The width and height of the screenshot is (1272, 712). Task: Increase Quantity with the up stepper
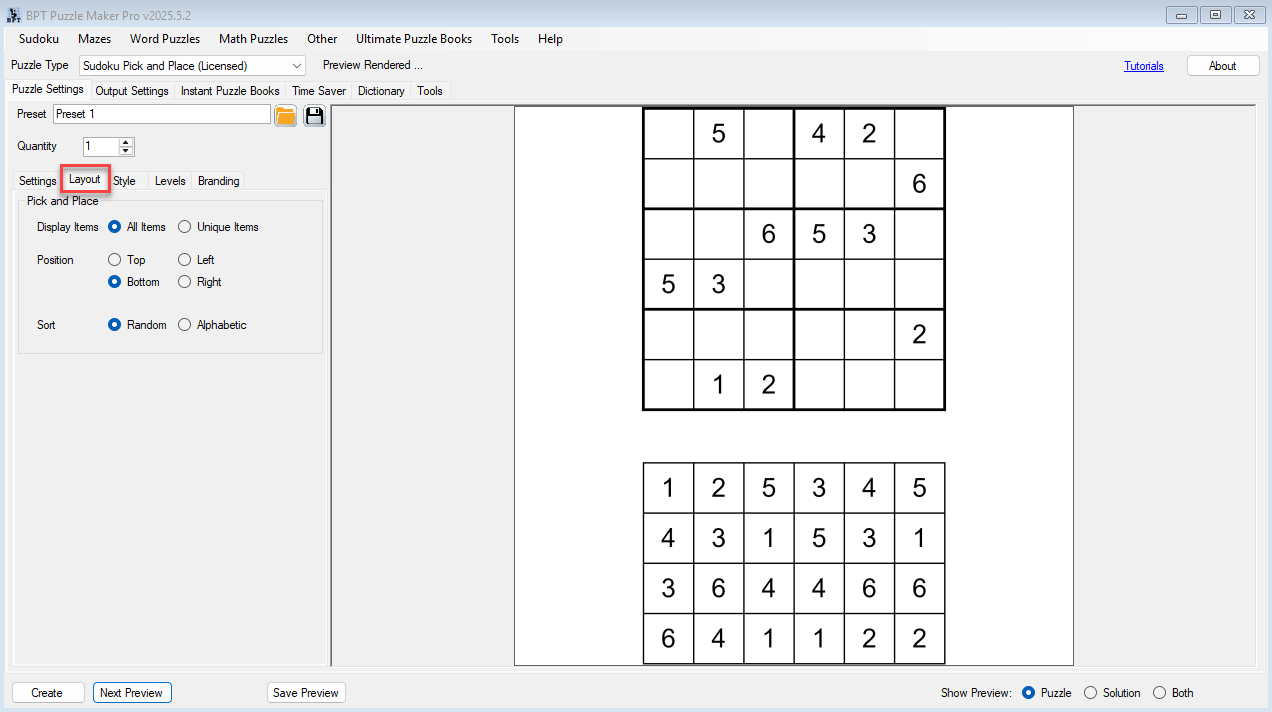pyautogui.click(x=125, y=141)
